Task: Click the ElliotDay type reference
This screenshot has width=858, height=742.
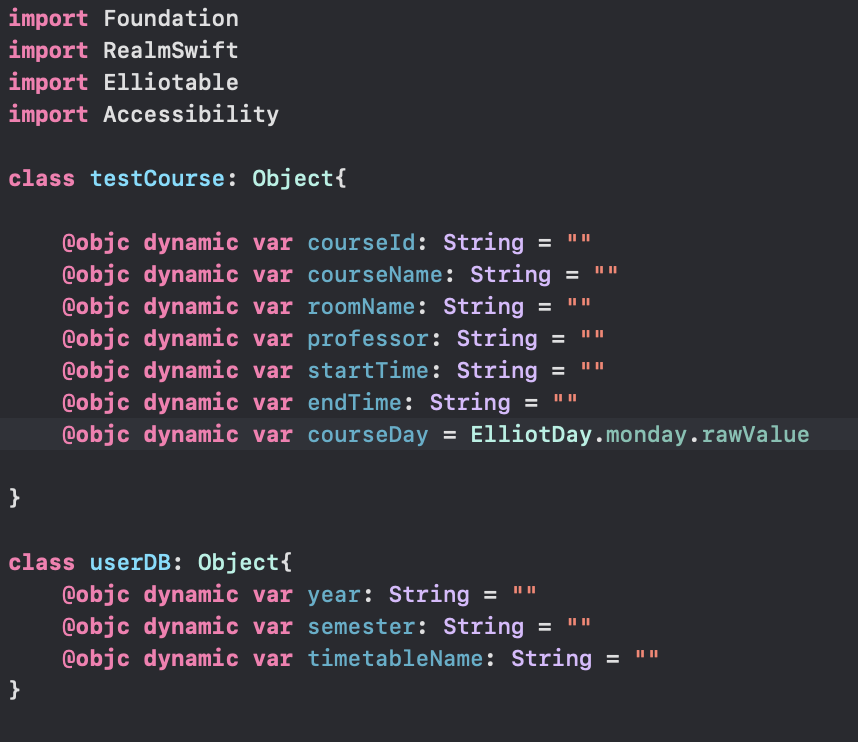Action: [x=531, y=434]
